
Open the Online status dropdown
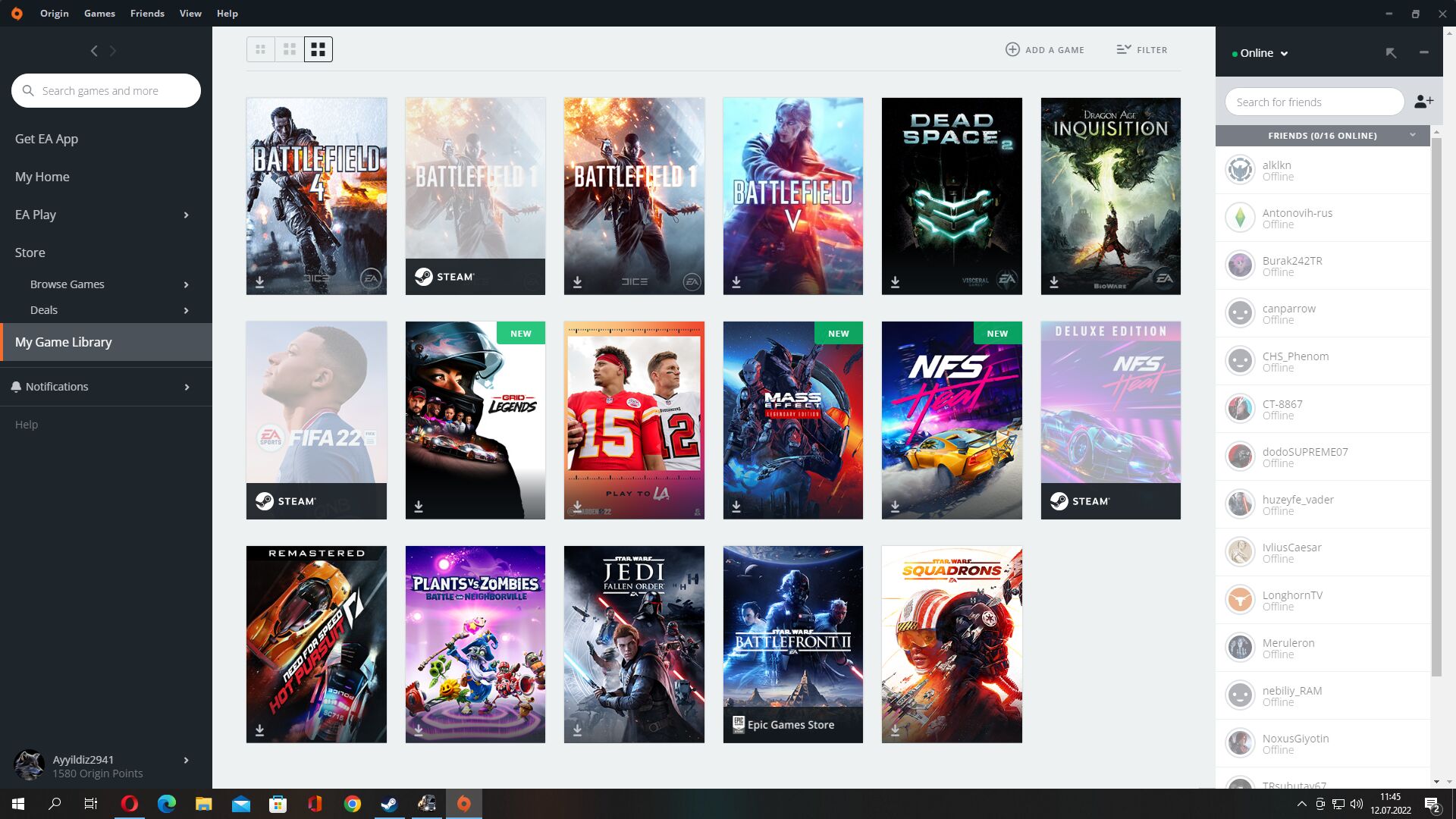coord(1260,53)
